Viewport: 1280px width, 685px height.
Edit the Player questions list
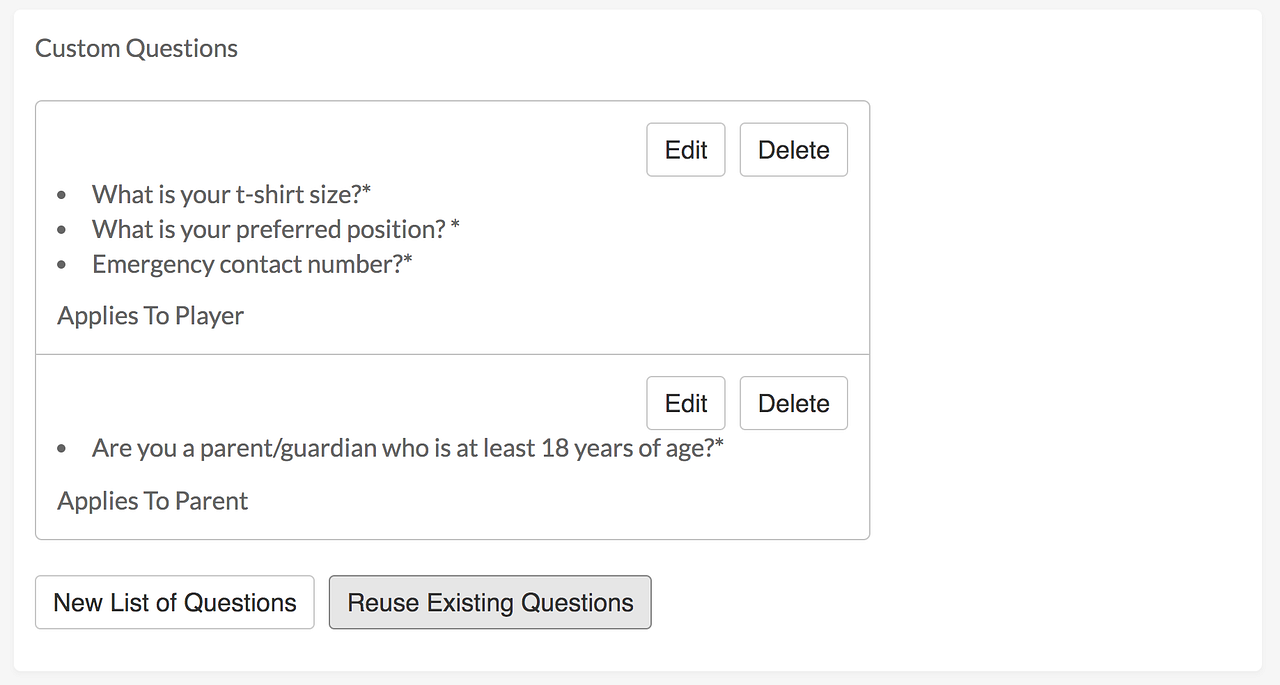(685, 150)
